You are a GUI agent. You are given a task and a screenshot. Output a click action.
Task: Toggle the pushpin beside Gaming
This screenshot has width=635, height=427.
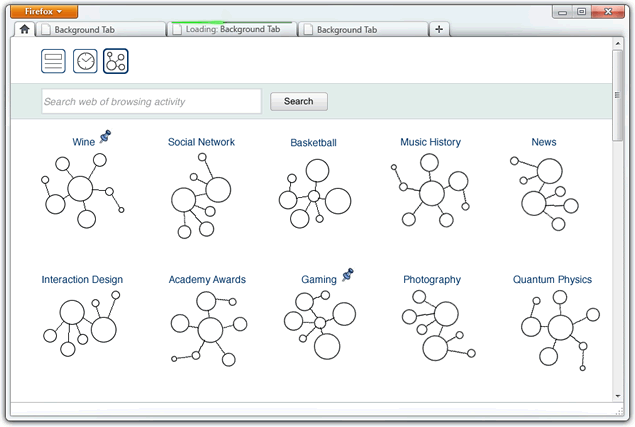(x=348, y=274)
